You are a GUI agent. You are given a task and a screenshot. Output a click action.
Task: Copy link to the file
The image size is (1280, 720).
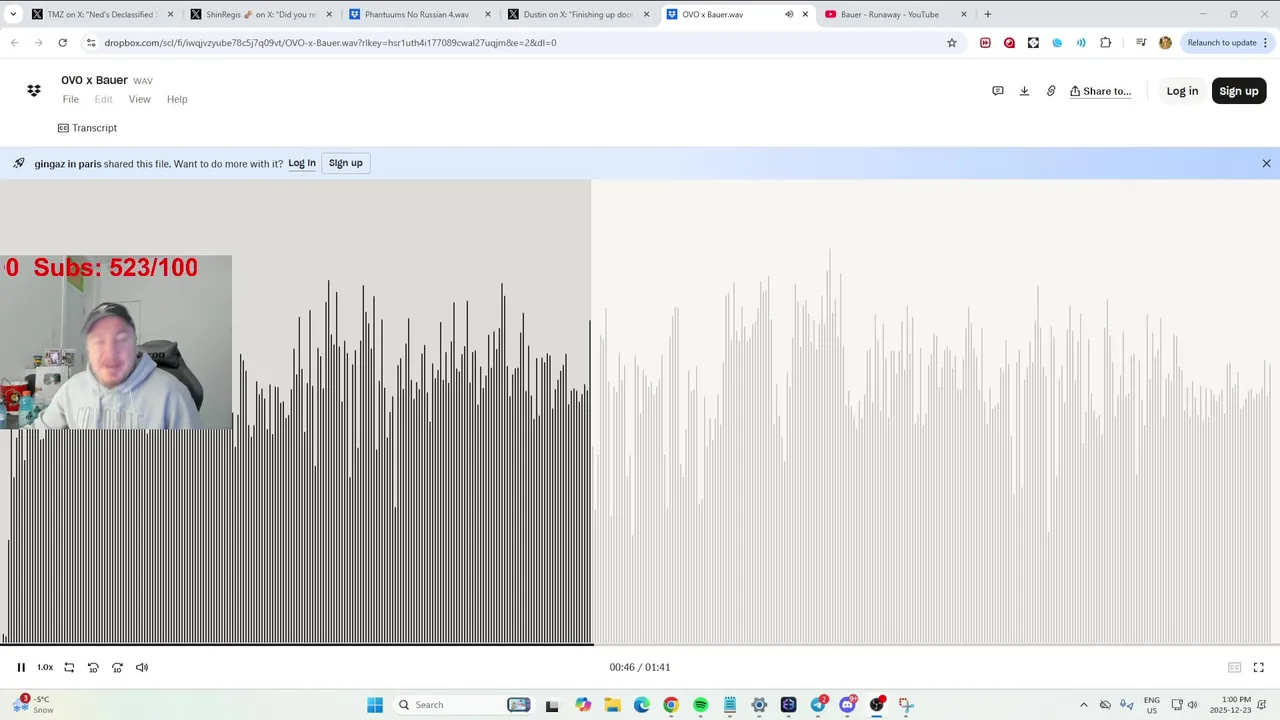[1051, 91]
